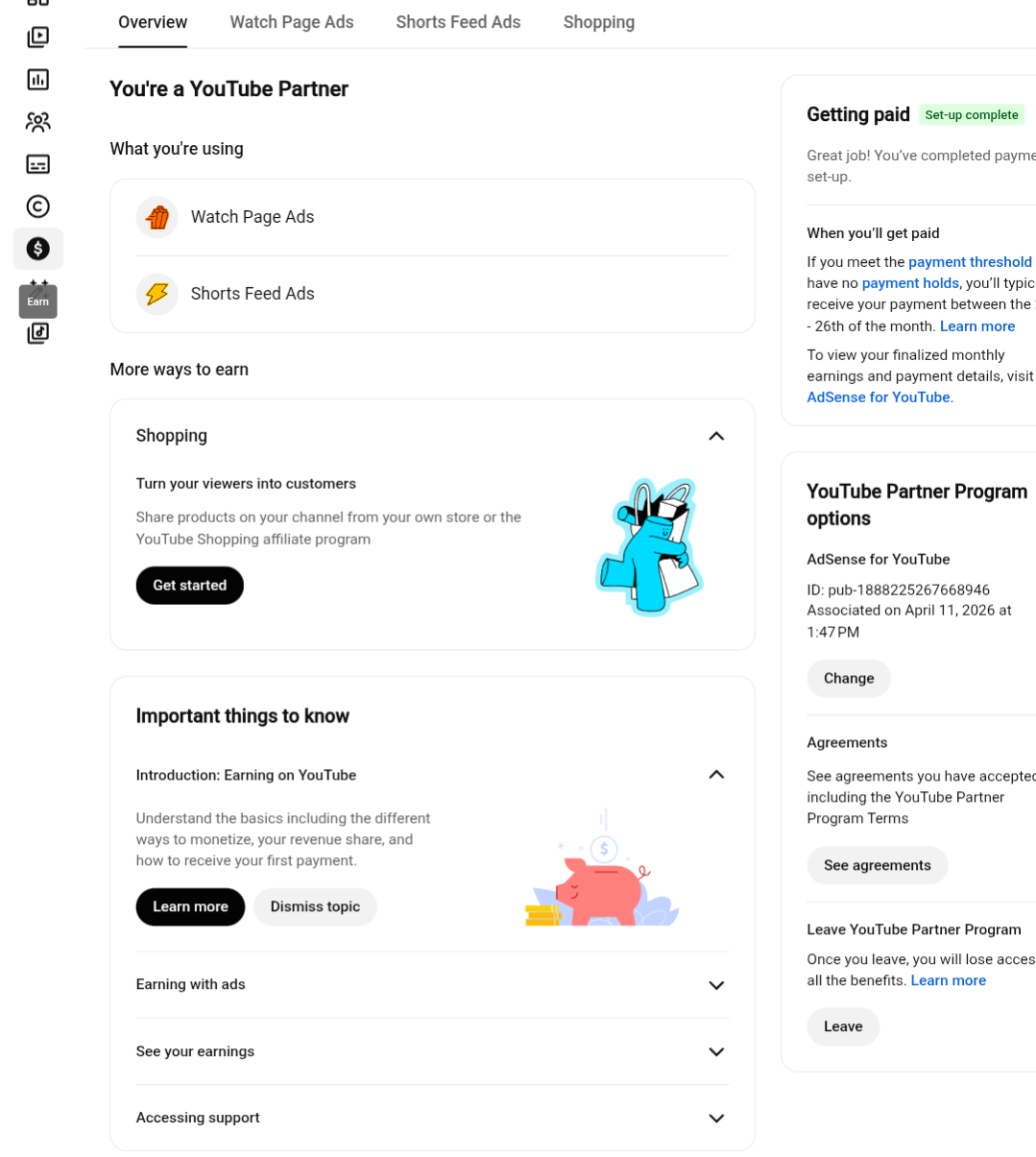
Task: Open the AdSense for YouTube link
Action: click(x=879, y=398)
